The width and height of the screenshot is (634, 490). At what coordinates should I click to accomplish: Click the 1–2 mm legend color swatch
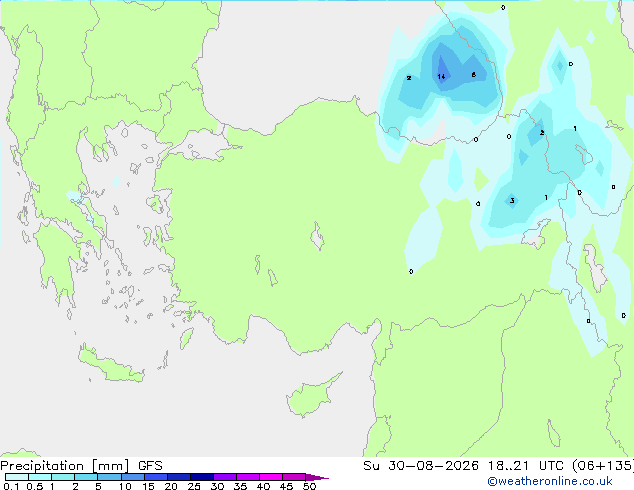pos(63,477)
